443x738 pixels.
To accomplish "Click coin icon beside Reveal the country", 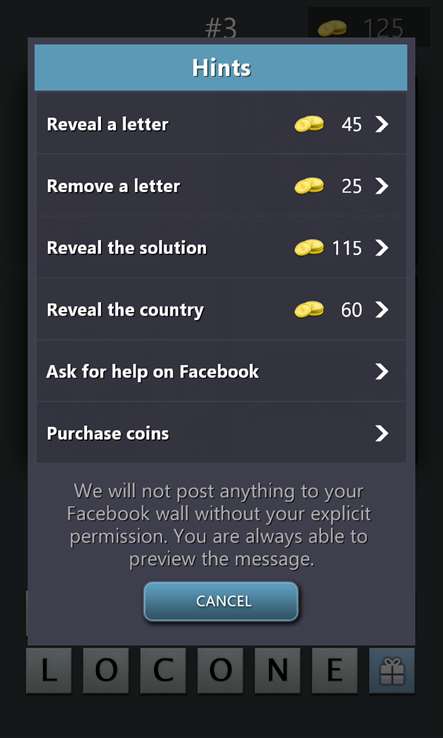I will point(309,310).
